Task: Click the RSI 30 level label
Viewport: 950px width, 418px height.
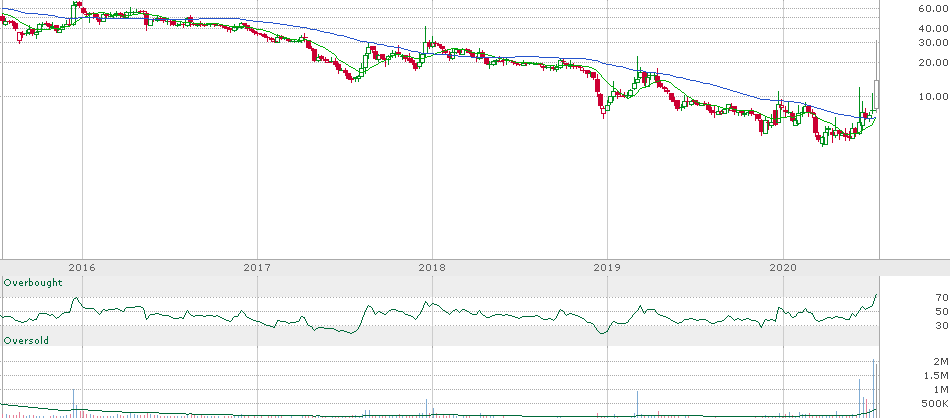Action: pyautogui.click(x=942, y=326)
